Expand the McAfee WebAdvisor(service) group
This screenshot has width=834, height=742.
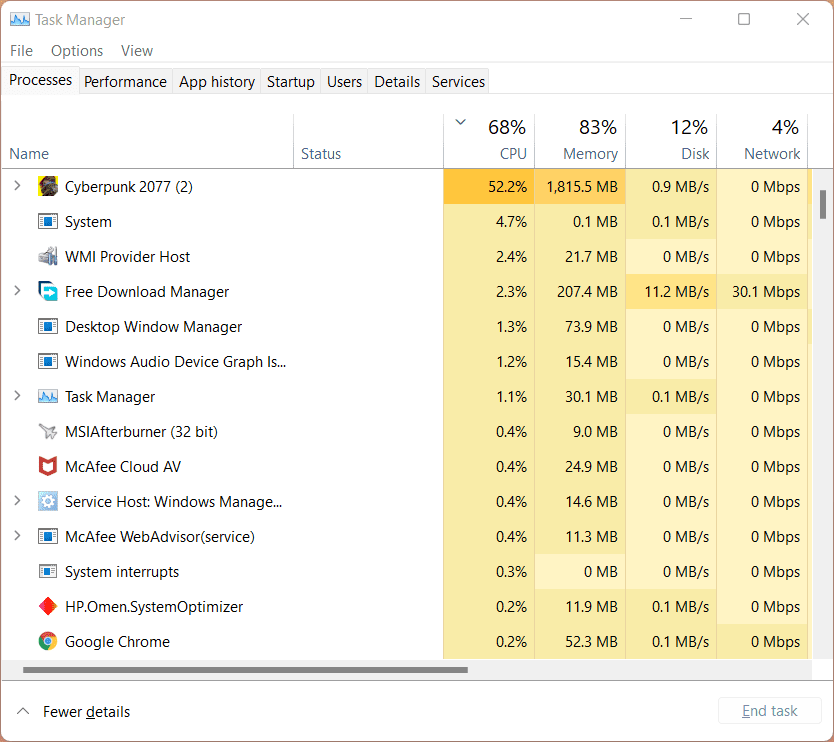pyautogui.click(x=18, y=536)
